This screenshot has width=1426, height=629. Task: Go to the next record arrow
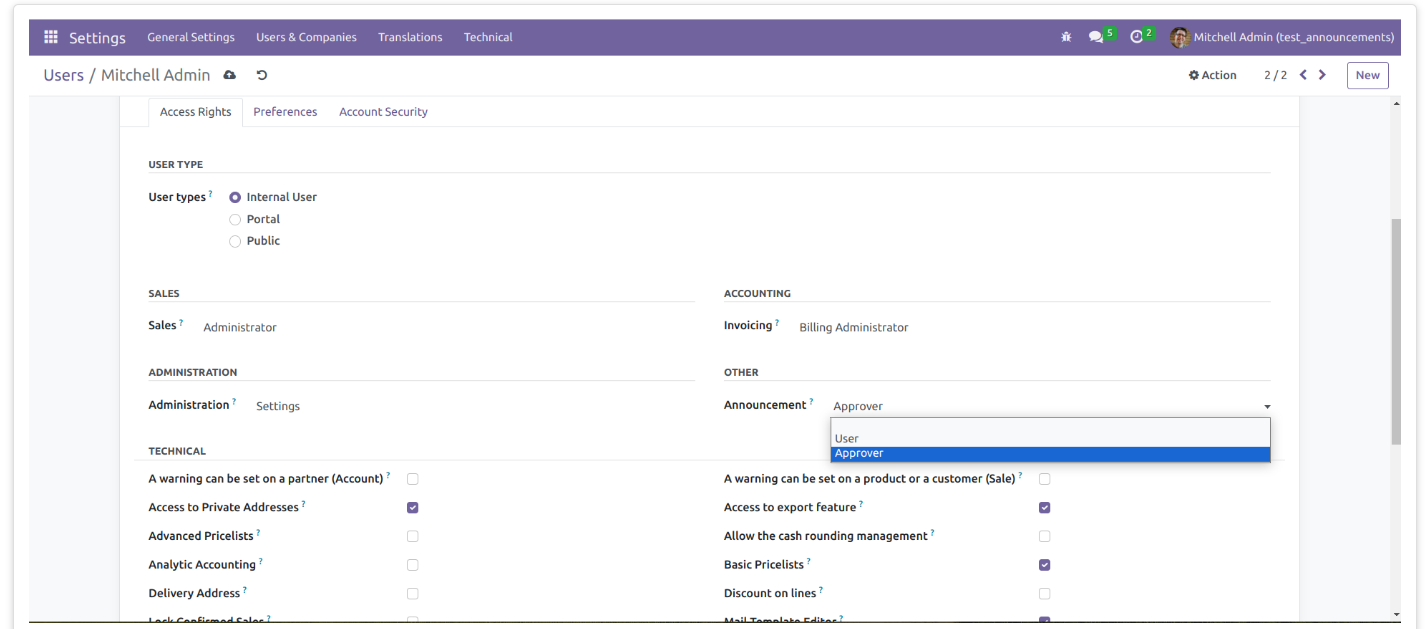(1322, 75)
